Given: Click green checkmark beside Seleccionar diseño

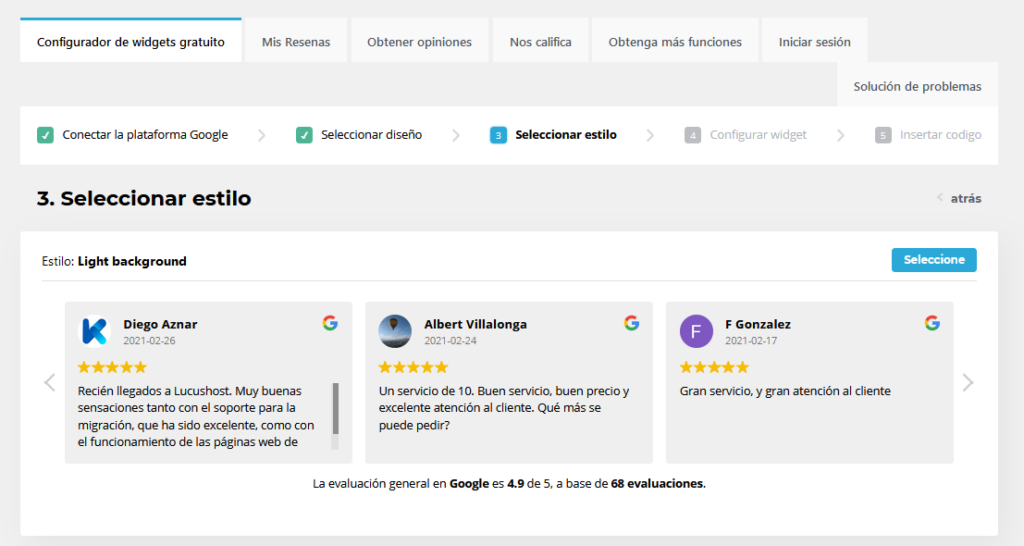Looking at the screenshot, I should pos(304,135).
